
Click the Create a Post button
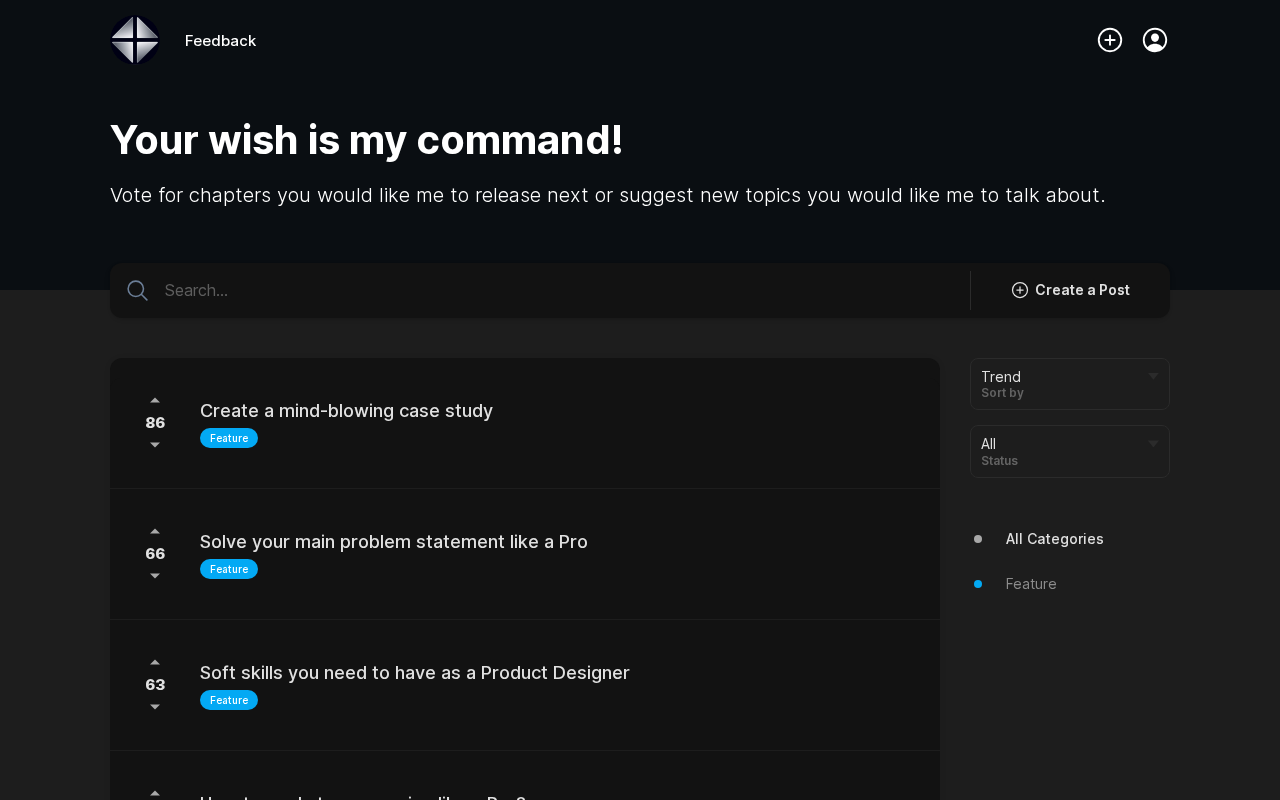click(x=1070, y=290)
